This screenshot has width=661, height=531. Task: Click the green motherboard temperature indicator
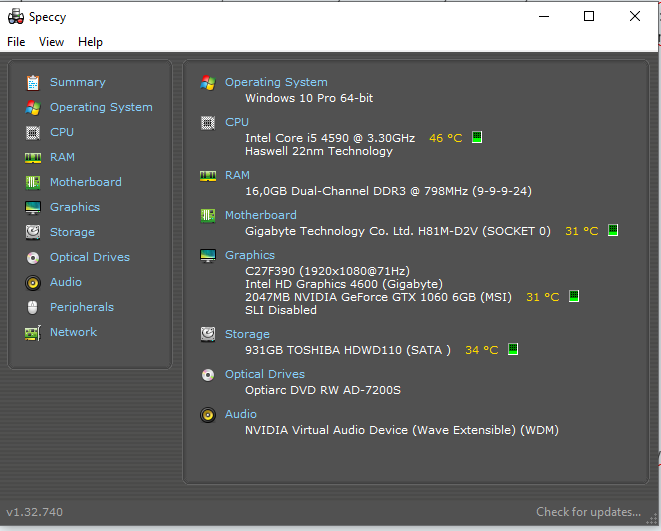(x=613, y=231)
